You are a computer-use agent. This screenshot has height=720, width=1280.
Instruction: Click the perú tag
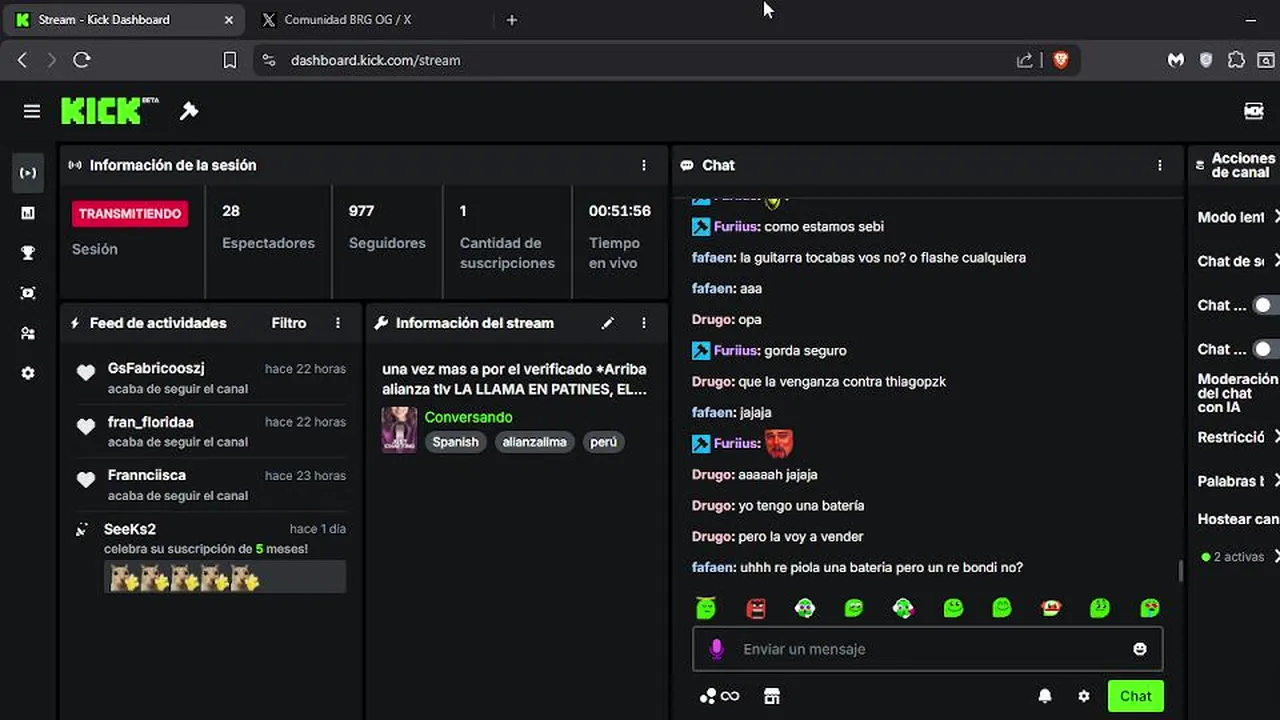pos(603,442)
